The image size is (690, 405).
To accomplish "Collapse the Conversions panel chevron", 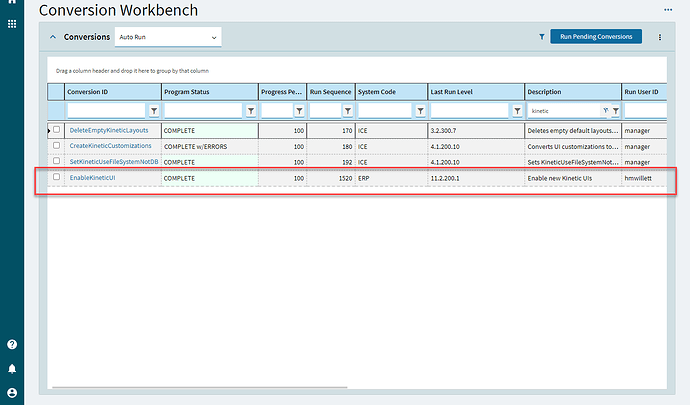I will 53,37.
